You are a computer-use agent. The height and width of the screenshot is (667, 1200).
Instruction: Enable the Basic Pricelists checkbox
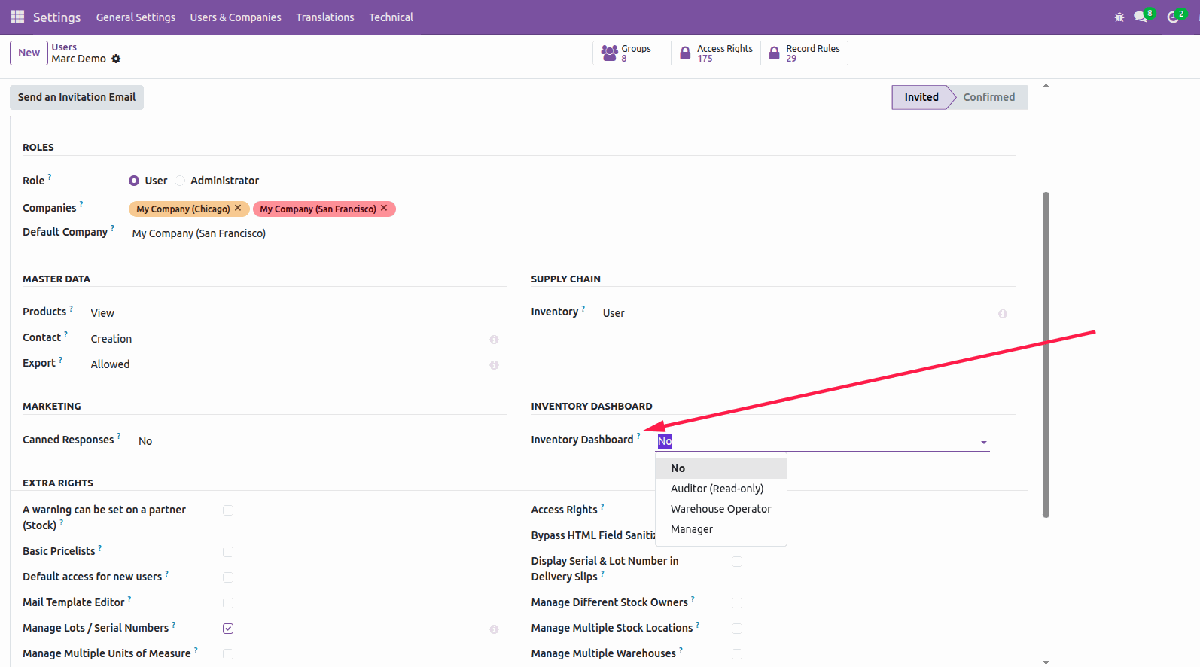click(228, 552)
